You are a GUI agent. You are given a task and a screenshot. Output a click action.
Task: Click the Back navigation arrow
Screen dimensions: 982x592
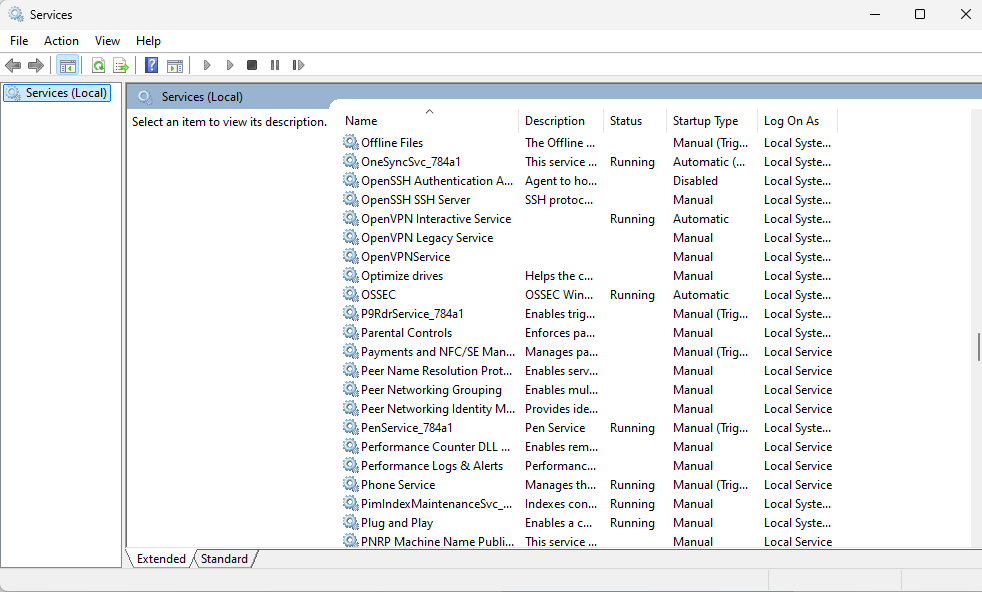point(13,65)
